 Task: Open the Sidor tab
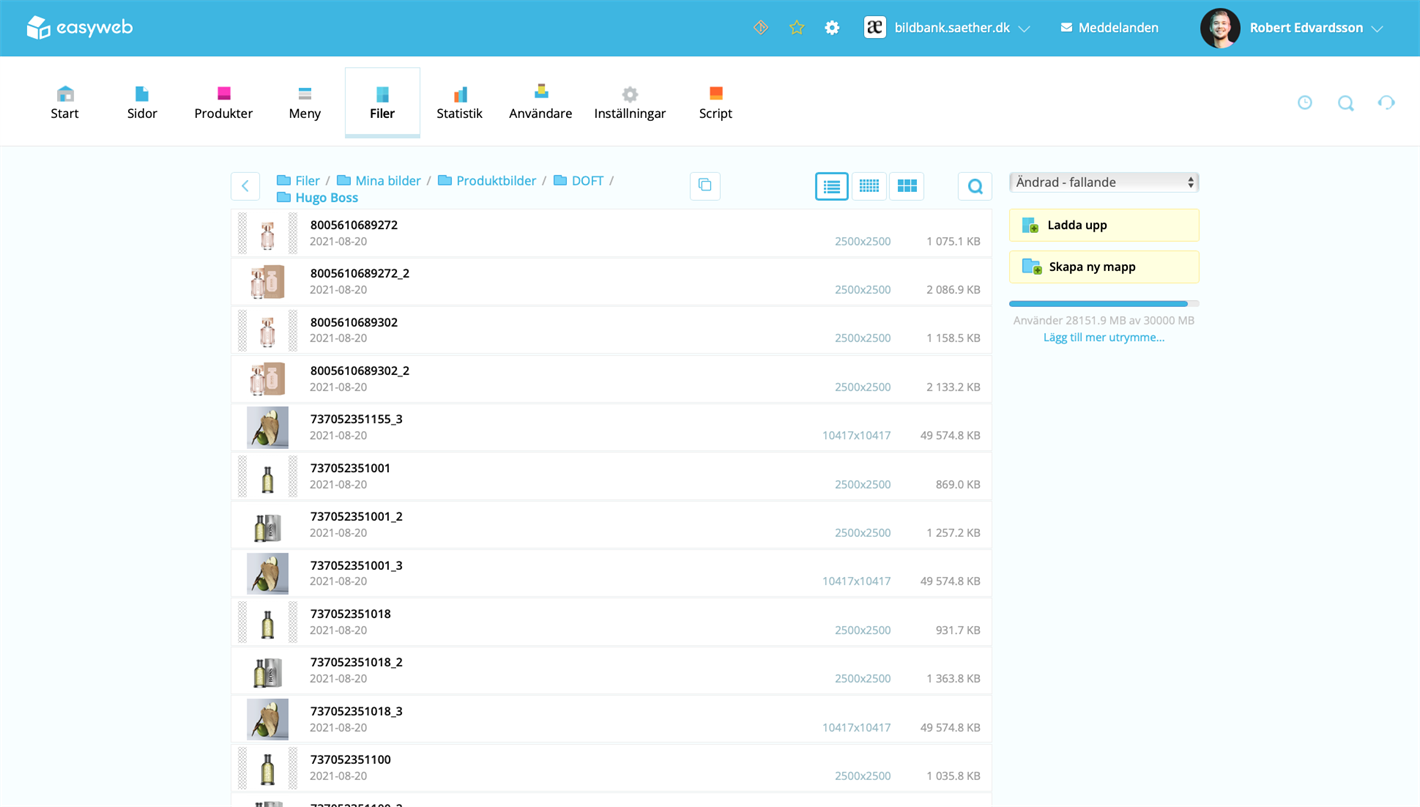pos(142,103)
